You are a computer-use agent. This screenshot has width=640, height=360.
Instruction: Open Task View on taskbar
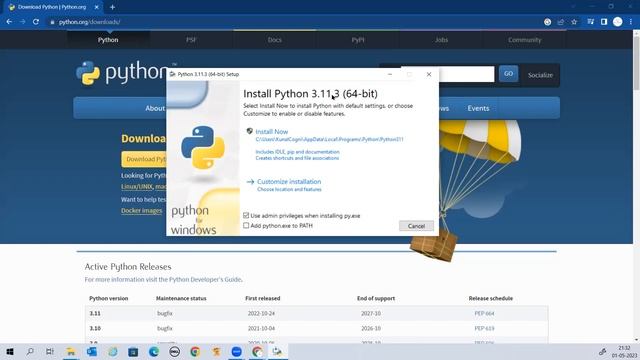click(x=50, y=351)
